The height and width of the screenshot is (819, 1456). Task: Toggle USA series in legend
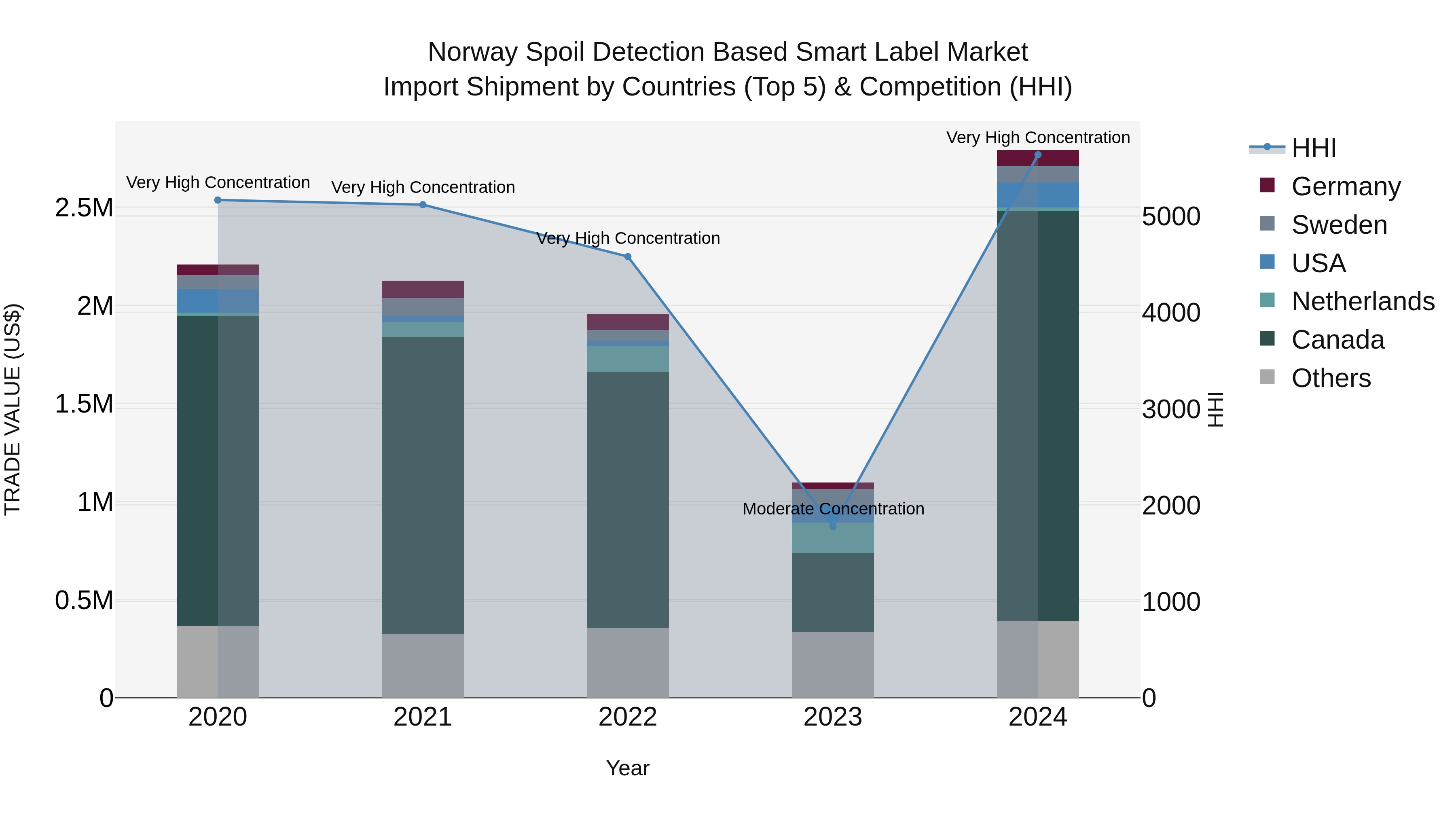[x=1302, y=263]
